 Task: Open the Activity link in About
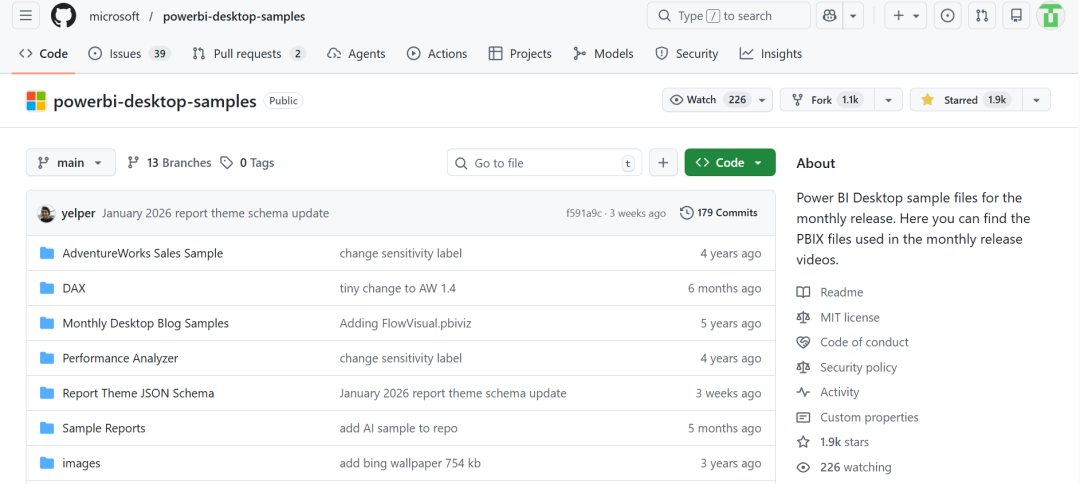tap(839, 392)
